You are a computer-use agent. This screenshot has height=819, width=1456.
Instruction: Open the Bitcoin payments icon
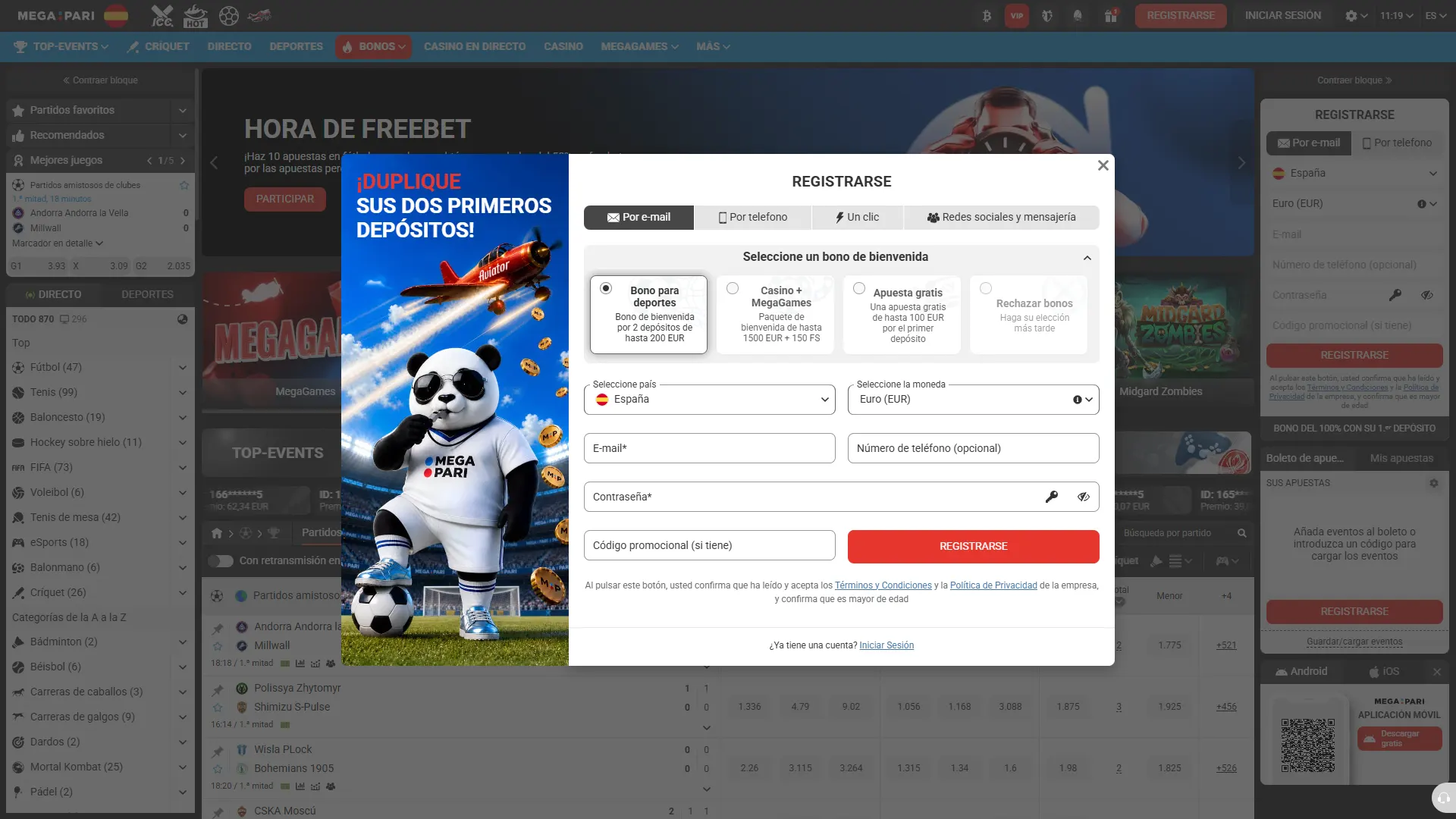point(987,15)
